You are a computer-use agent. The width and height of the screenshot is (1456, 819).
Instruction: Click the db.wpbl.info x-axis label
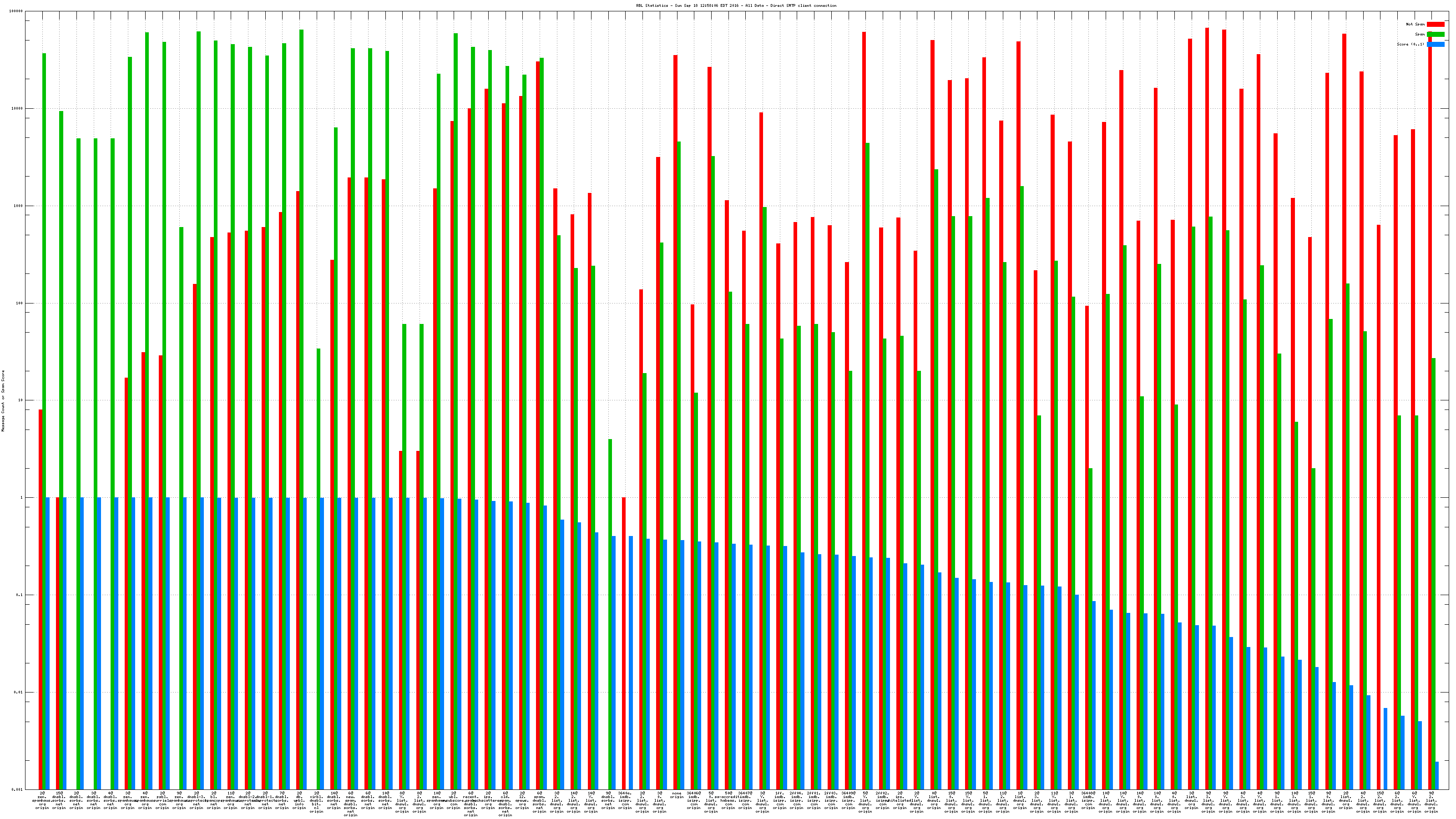[299, 800]
